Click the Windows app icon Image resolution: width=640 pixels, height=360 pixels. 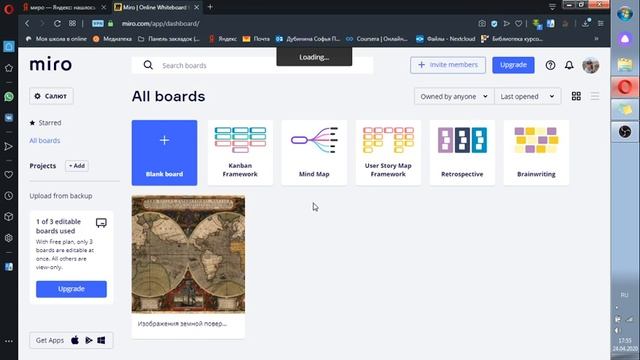[101, 340]
